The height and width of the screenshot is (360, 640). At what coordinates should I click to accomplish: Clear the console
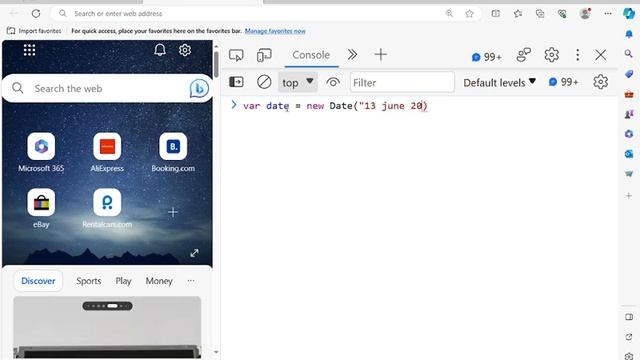(x=264, y=82)
